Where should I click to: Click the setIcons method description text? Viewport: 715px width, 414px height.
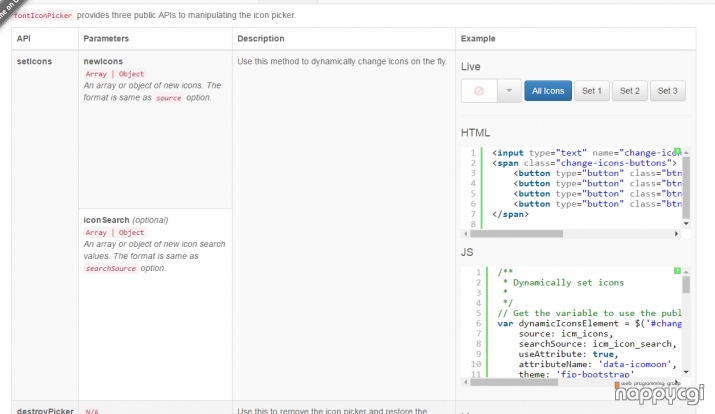(x=342, y=61)
